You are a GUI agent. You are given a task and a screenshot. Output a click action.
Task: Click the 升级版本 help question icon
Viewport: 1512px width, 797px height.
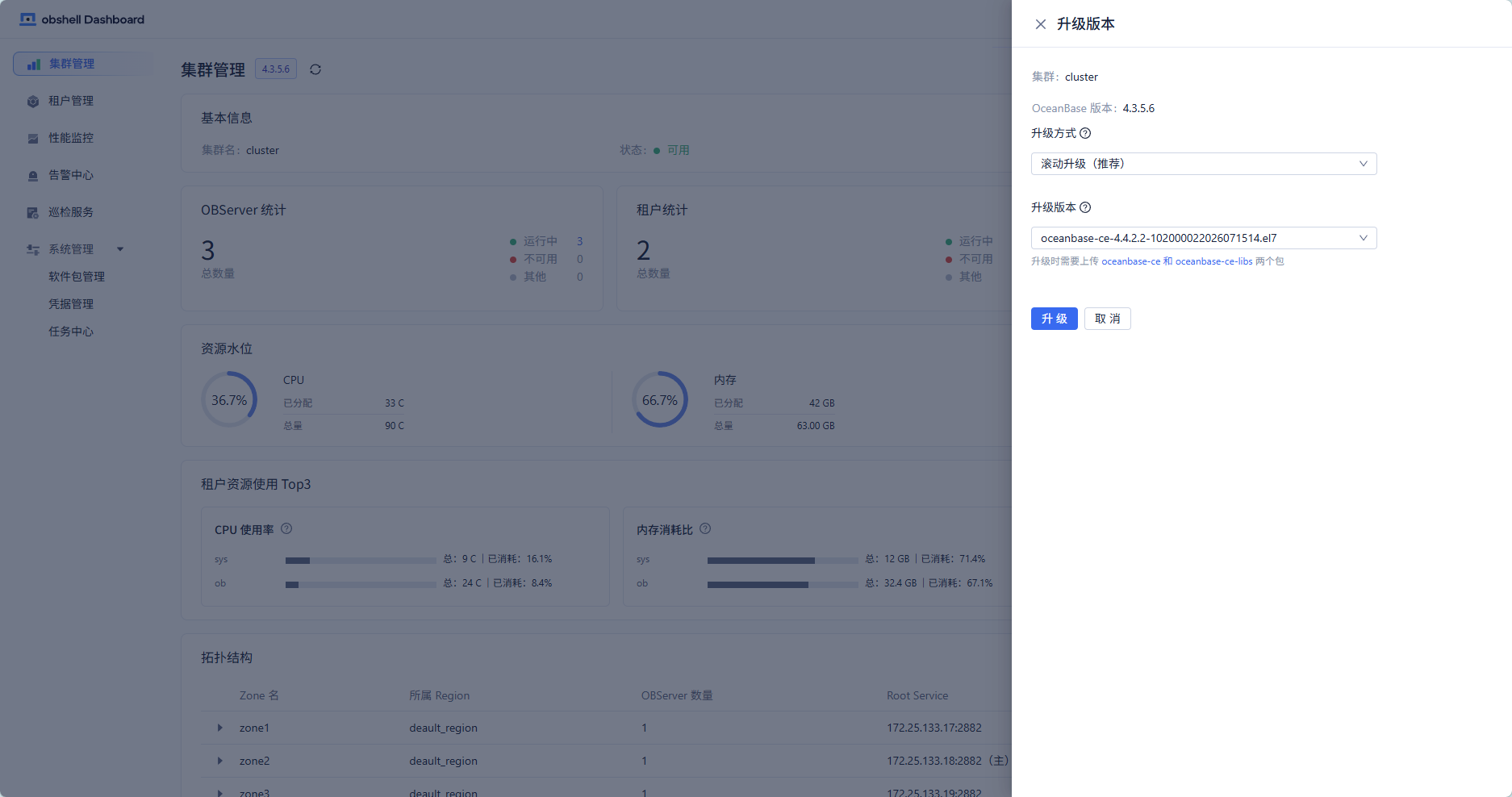coord(1085,207)
